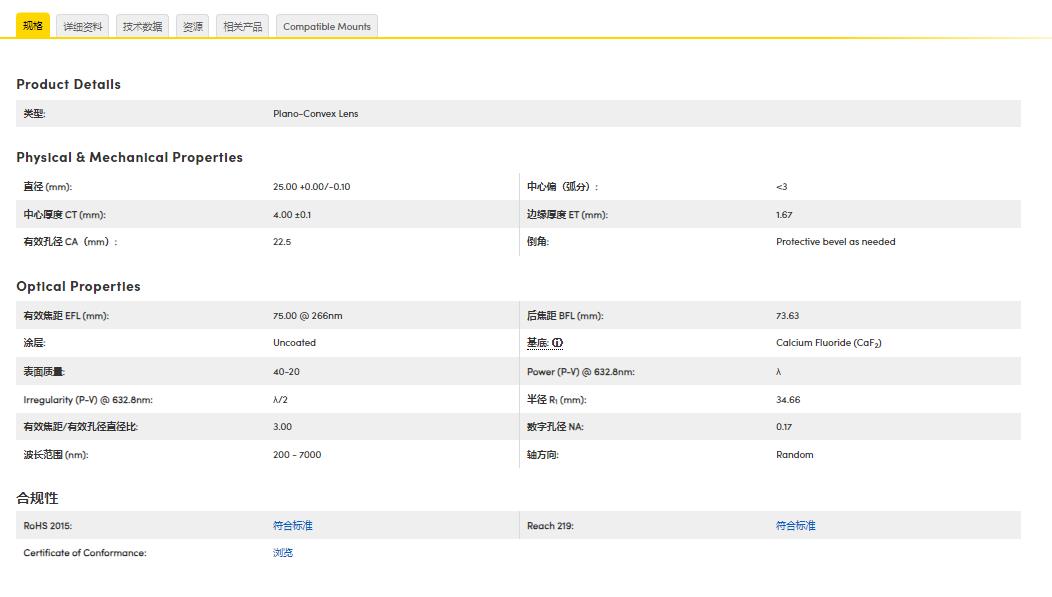
Task: Click the 75.00 @ 266nm focal length value
Action: [307, 316]
